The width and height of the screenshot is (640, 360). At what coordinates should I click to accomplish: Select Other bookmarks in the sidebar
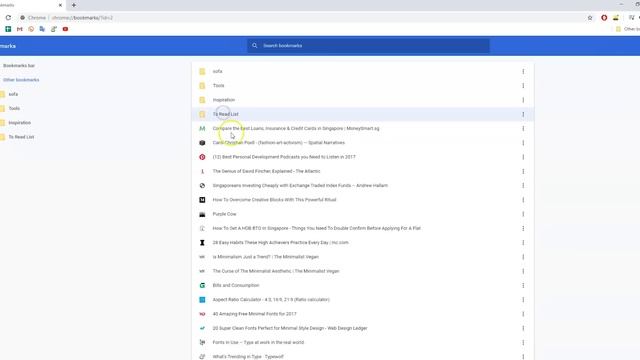tap(21, 80)
